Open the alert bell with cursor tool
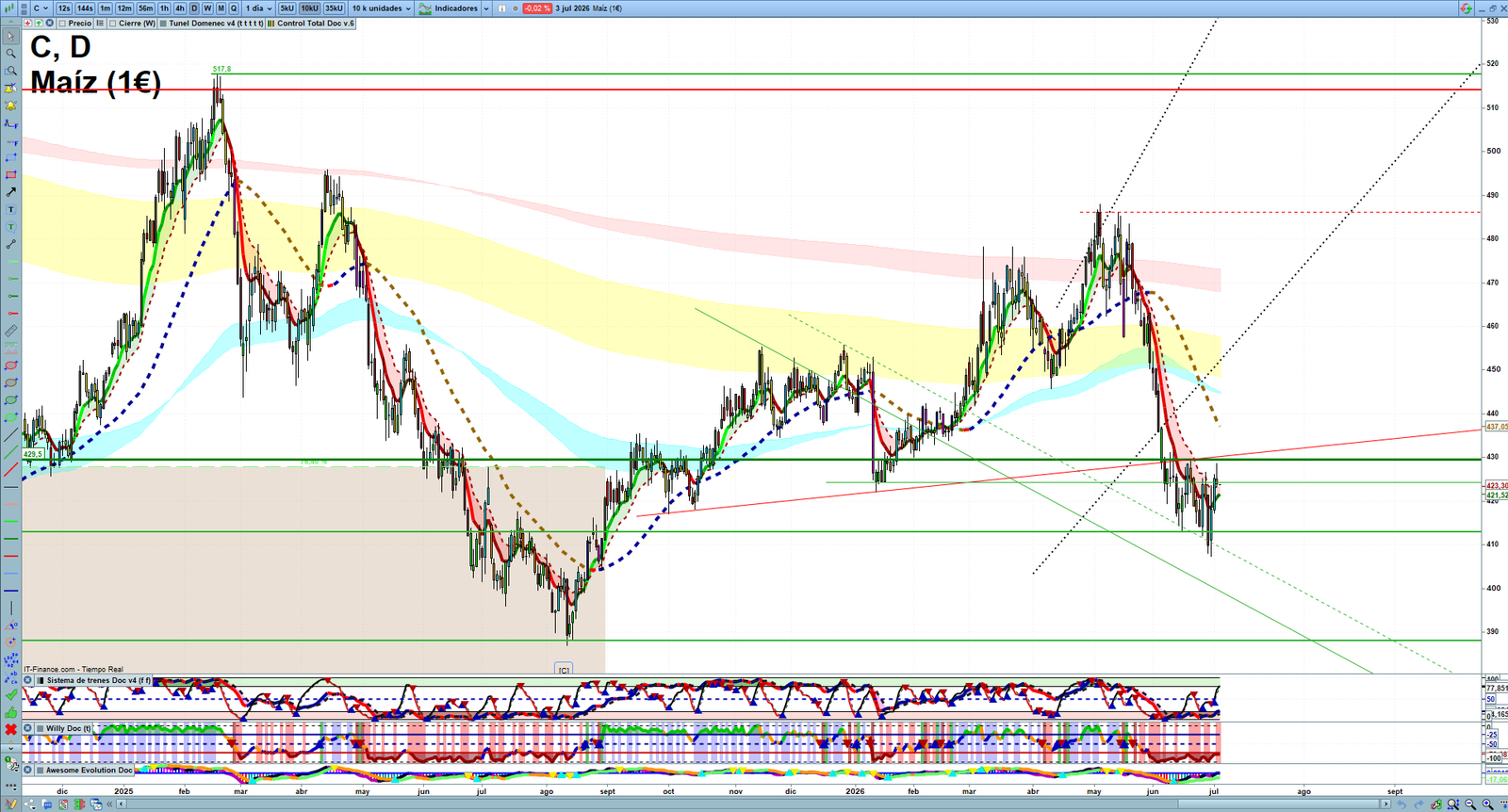The width and height of the screenshot is (1508, 812). (11, 88)
